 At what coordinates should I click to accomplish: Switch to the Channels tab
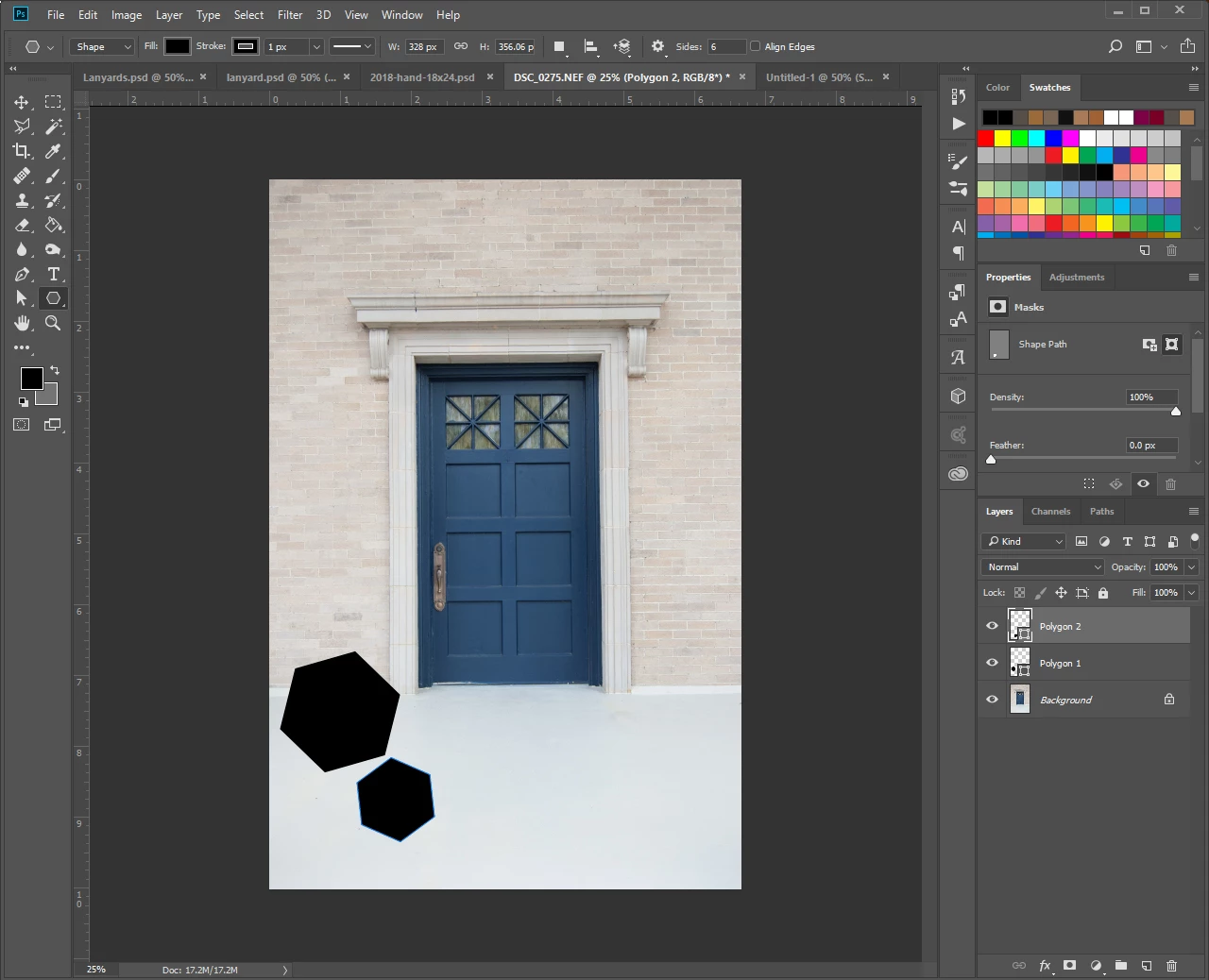1050,511
